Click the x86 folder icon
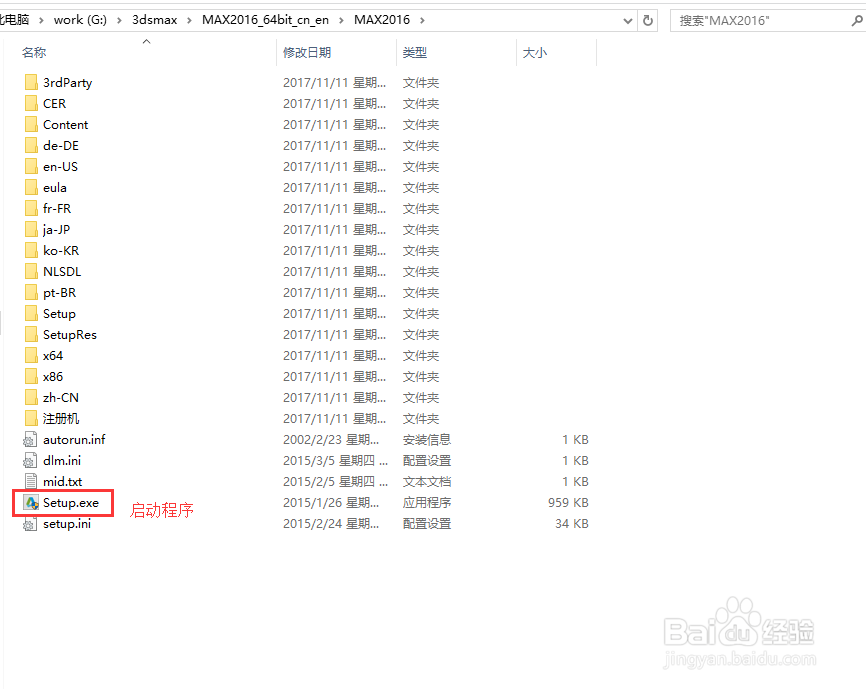866x689 pixels. tap(31, 376)
